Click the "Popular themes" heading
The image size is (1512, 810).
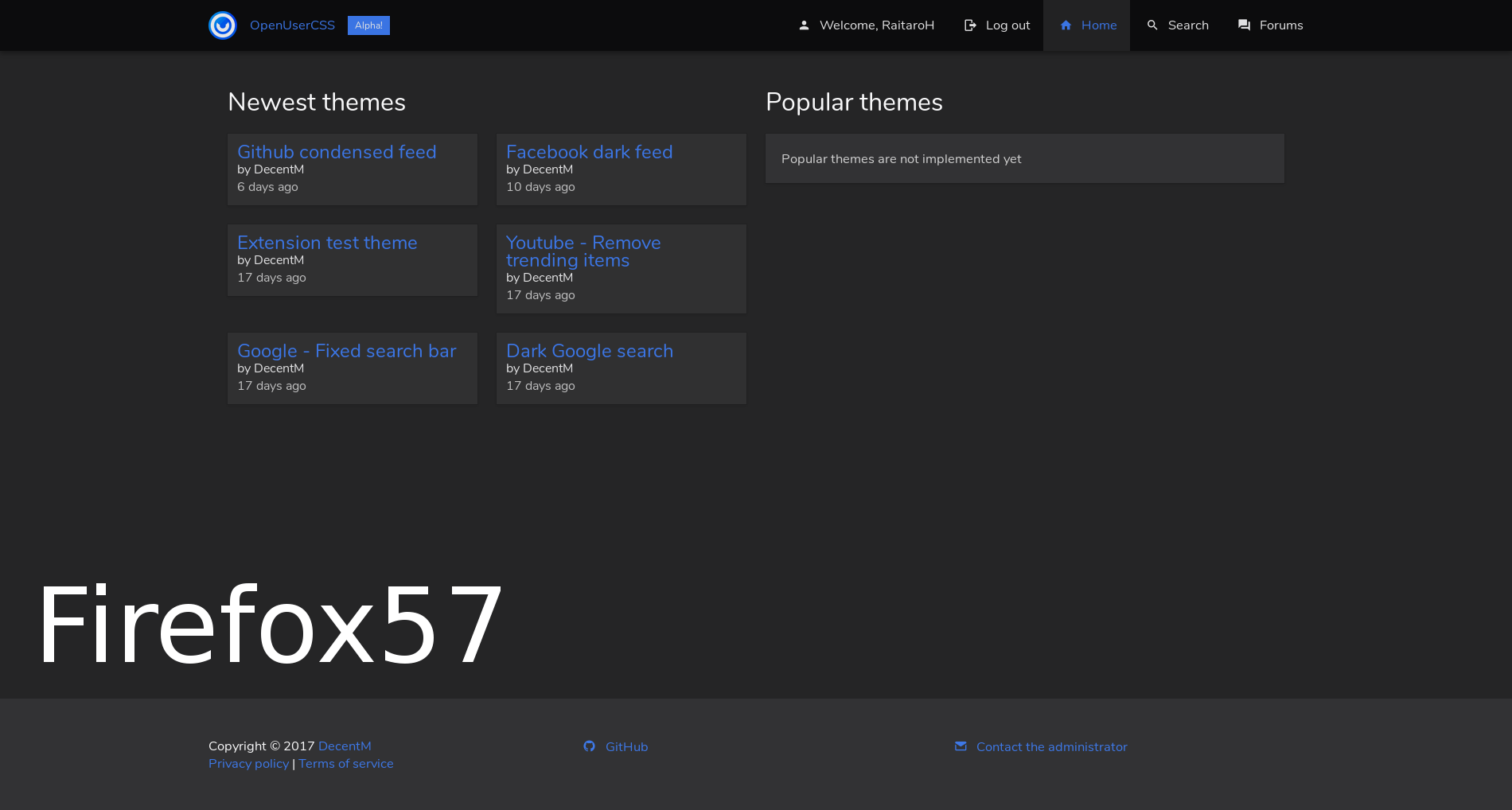(x=854, y=102)
